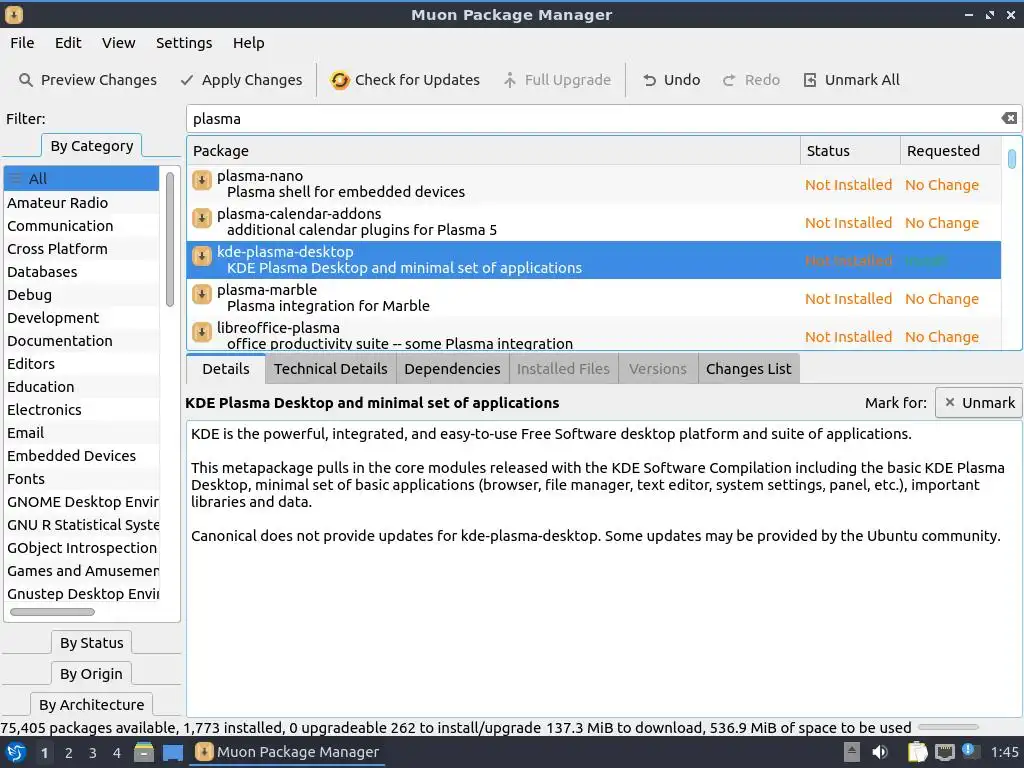Expand the By Architecture filter section
The width and height of the screenshot is (1024, 768).
click(x=91, y=705)
